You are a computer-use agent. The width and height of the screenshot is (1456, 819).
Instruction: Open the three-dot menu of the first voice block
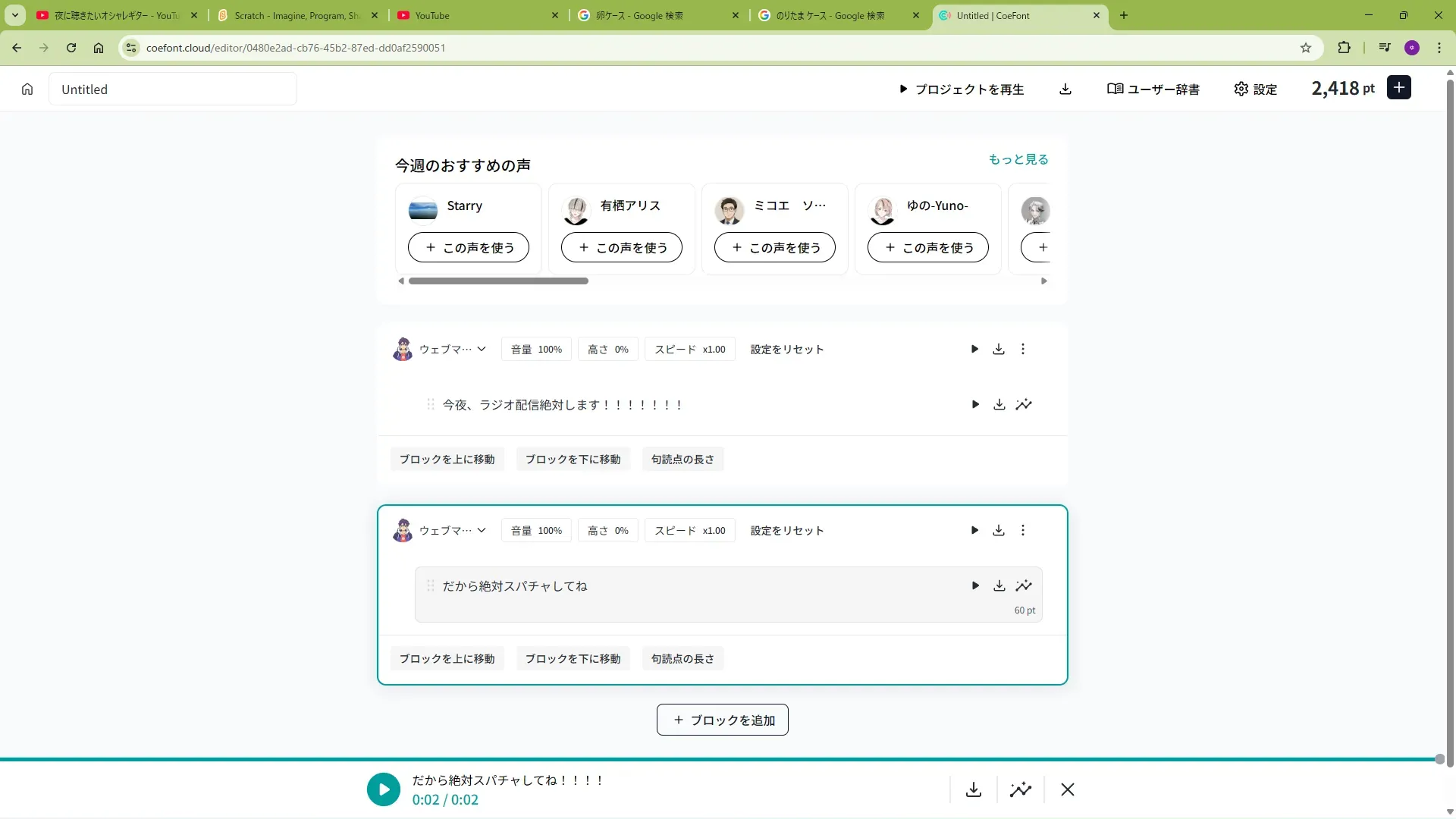(1023, 350)
